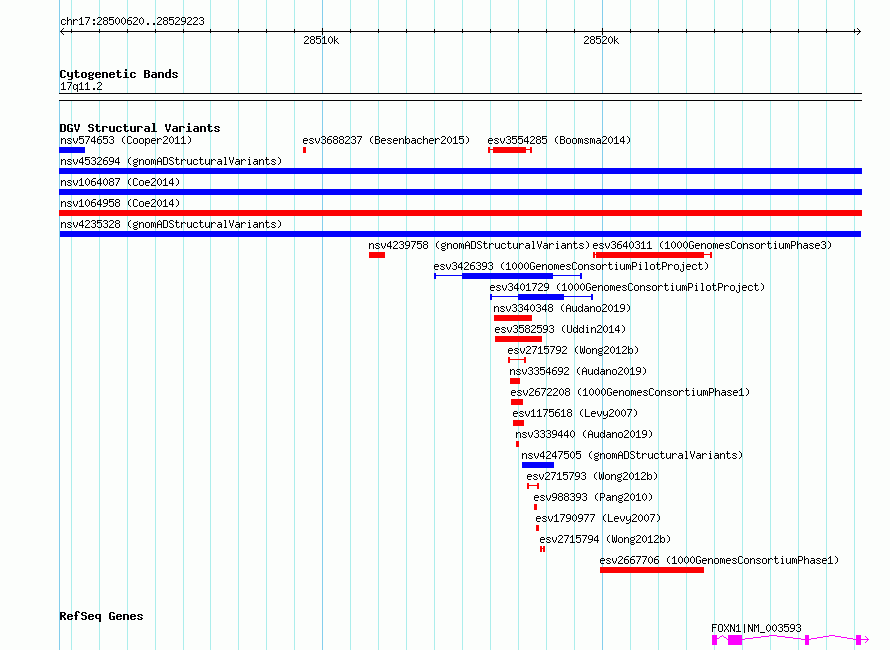Click nsv4235328 (gnomADStructuralVariants) label
The image size is (890, 650).
[x=171, y=224]
